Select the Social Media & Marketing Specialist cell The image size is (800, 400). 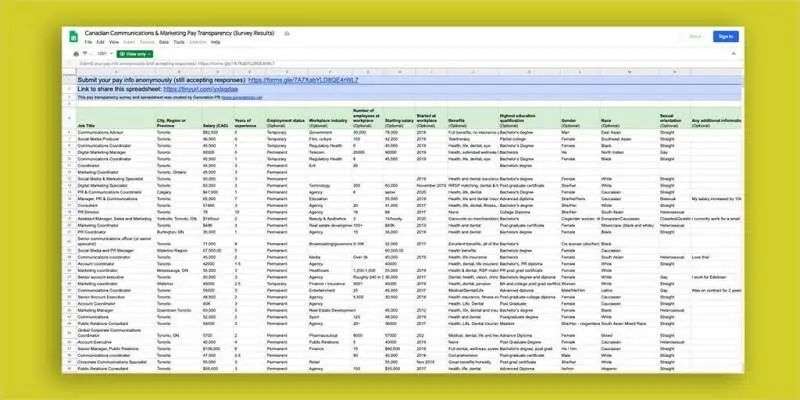[116, 179]
